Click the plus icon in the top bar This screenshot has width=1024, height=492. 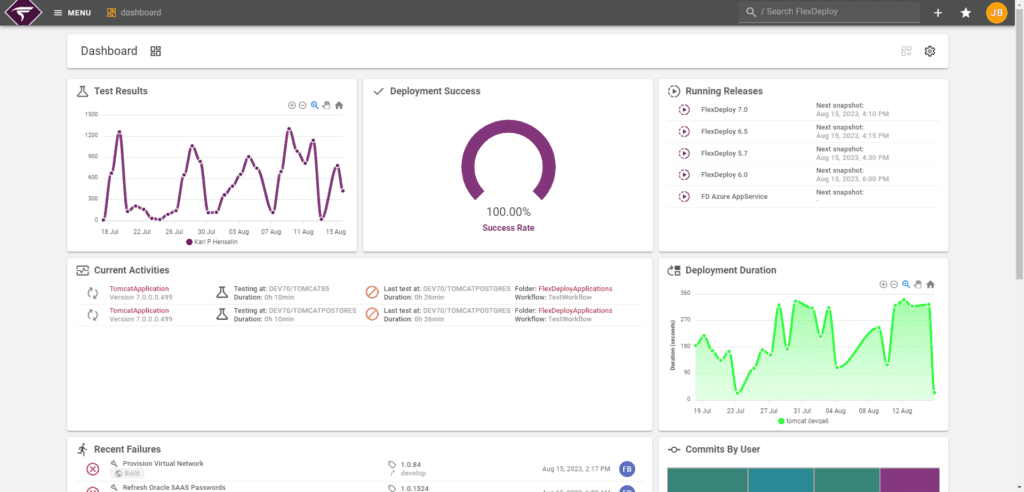(x=938, y=12)
